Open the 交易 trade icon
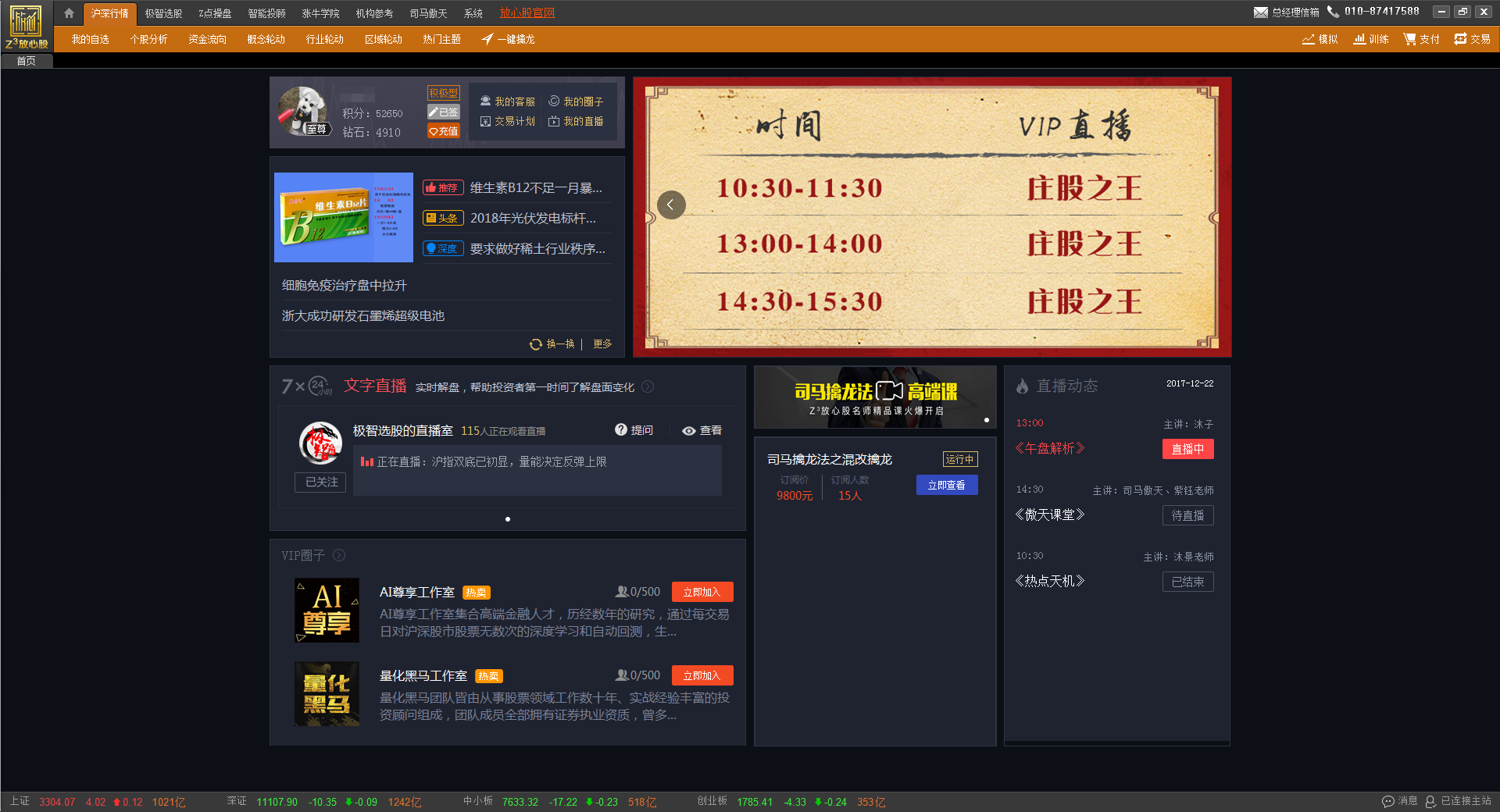The height and width of the screenshot is (812, 1500). click(1459, 39)
